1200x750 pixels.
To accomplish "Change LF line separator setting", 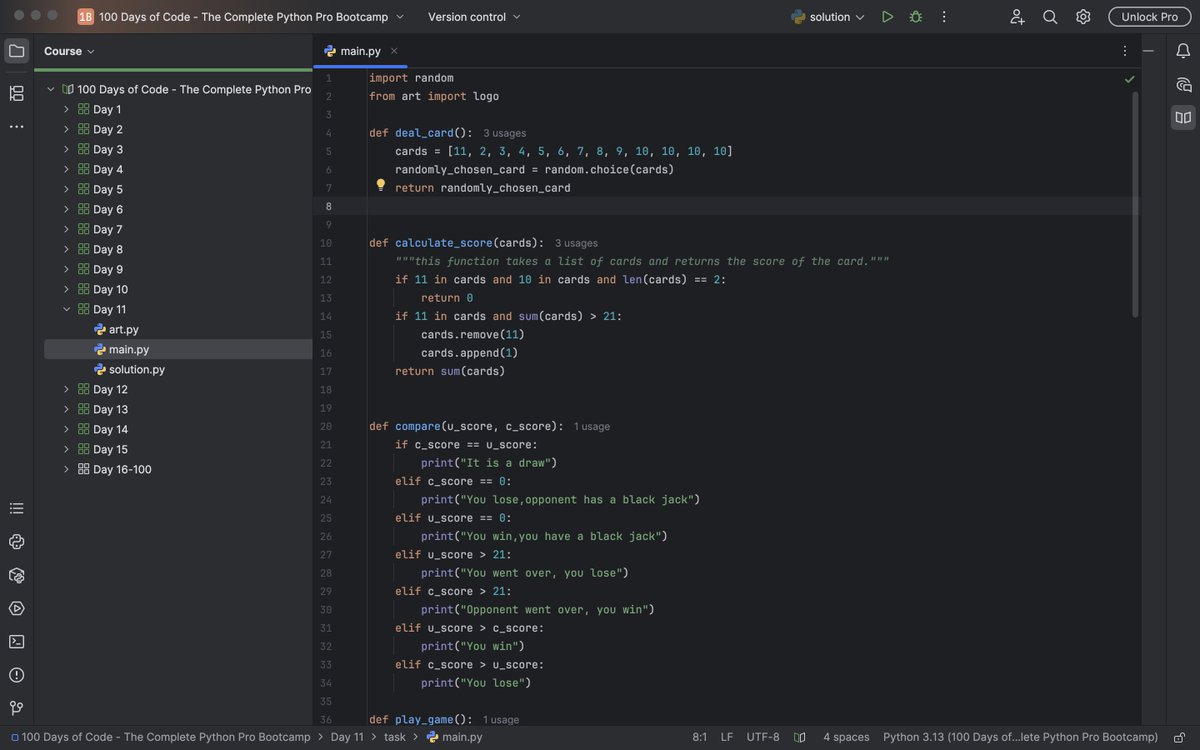I will click(727, 737).
